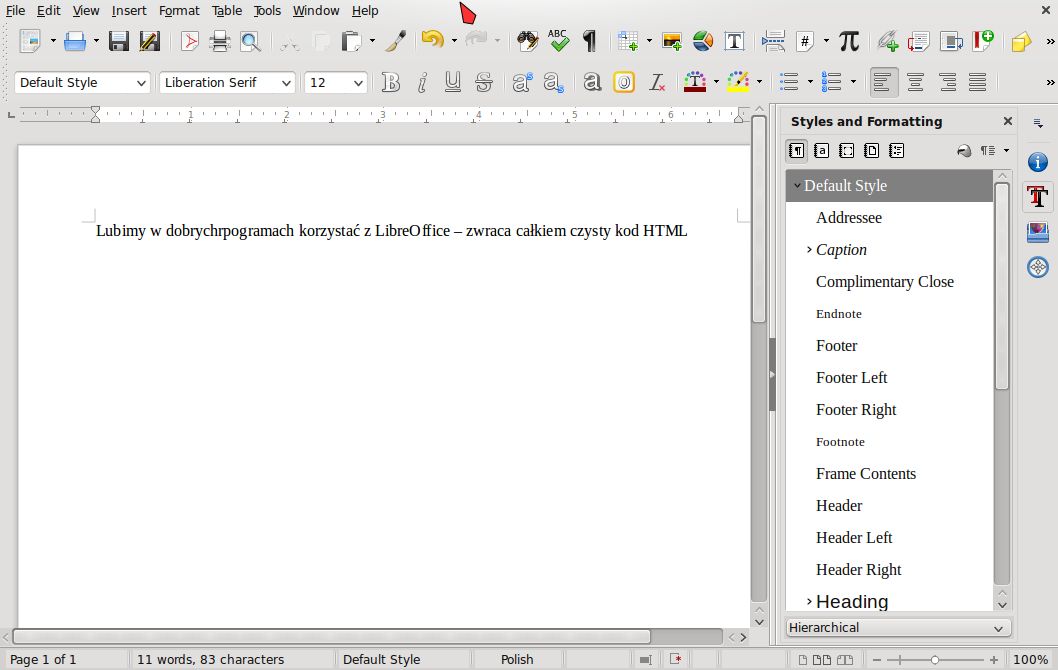Toggle formatting marks display
Screen dimensions: 1058x670
pyautogui.click(x=590, y=42)
